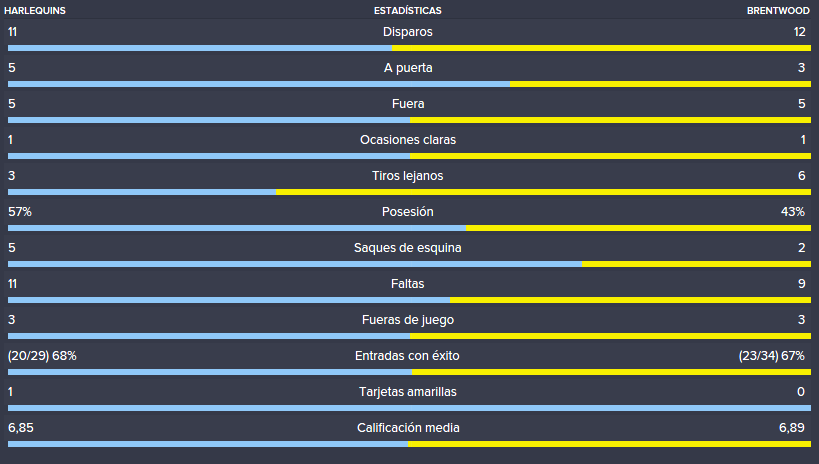Click Brentwood 43% possession value

click(792, 212)
